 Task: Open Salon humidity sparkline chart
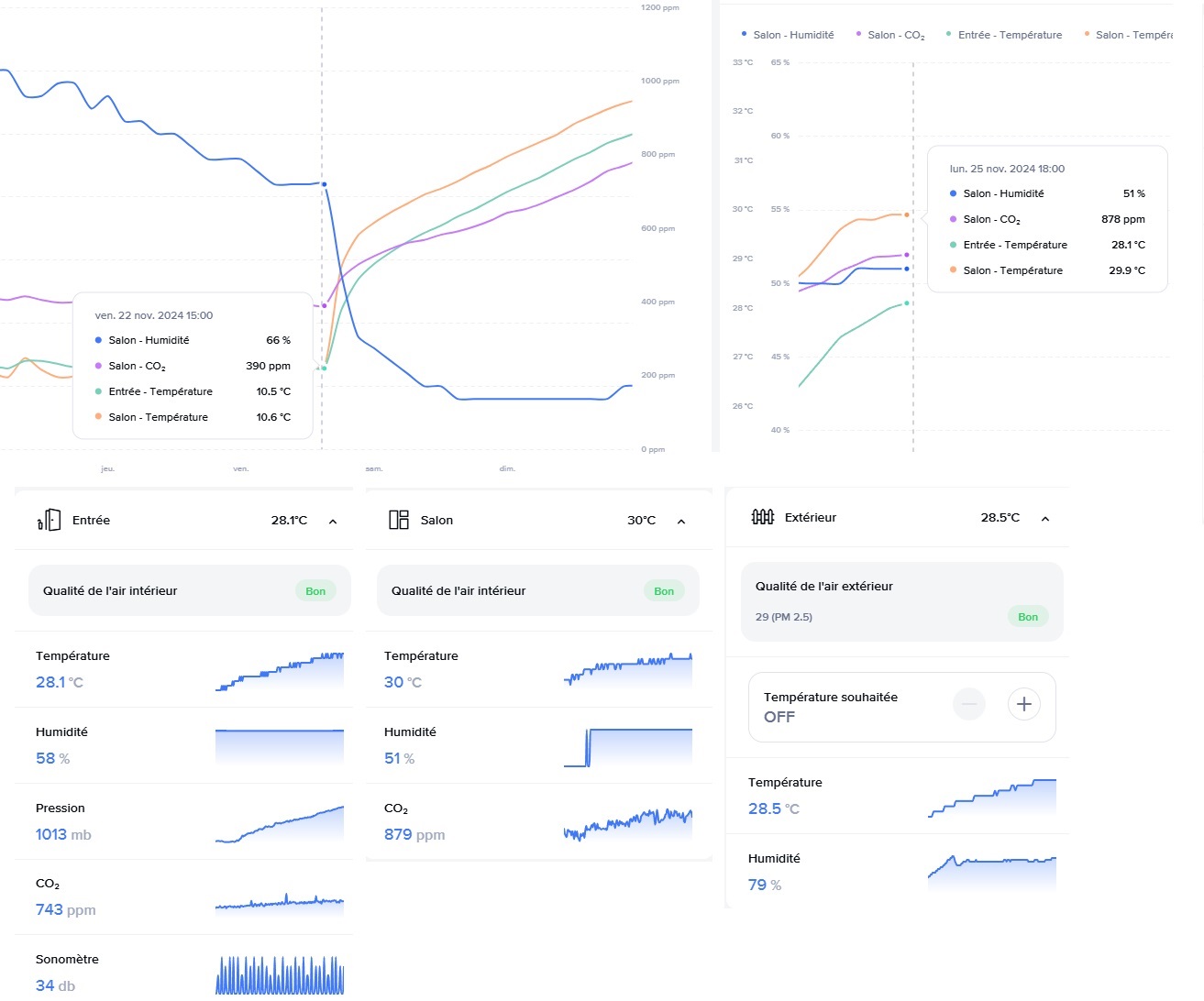628,748
